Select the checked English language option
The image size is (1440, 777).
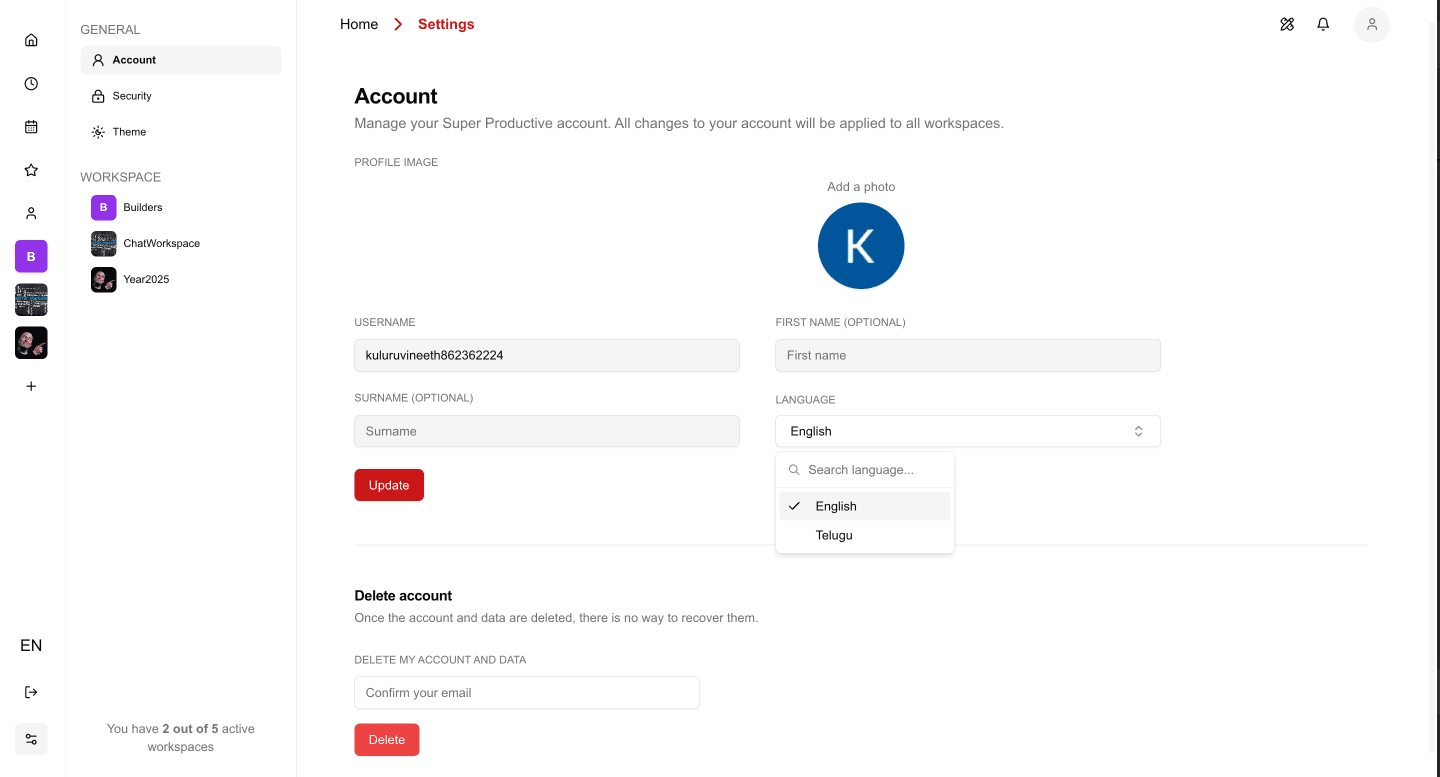(837, 506)
